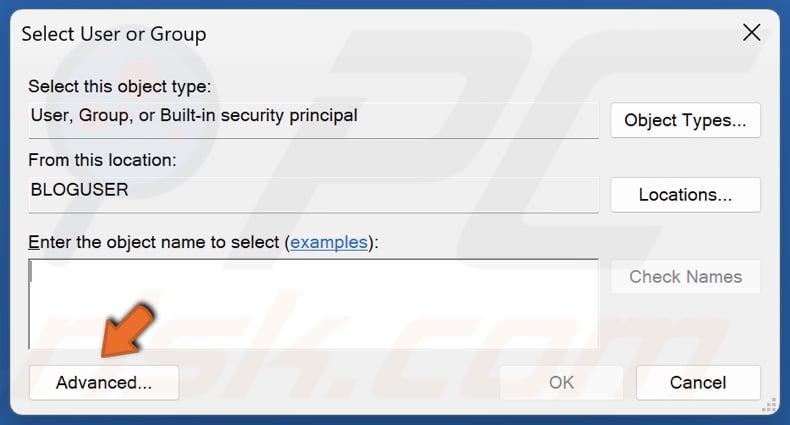Expand the Advanced search options
This screenshot has height=425, width=790.
[104, 382]
